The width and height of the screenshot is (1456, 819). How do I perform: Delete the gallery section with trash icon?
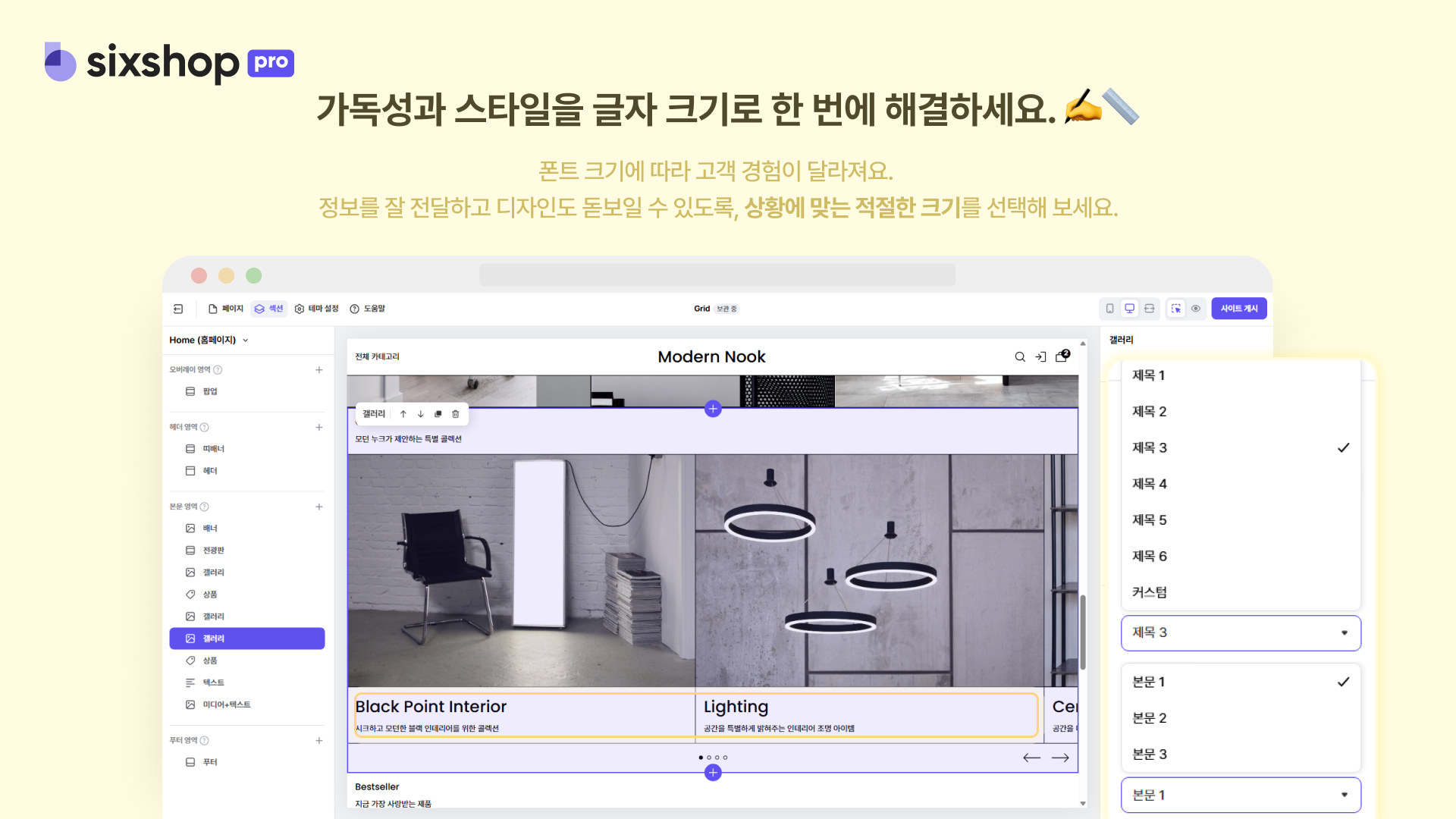[x=456, y=414]
